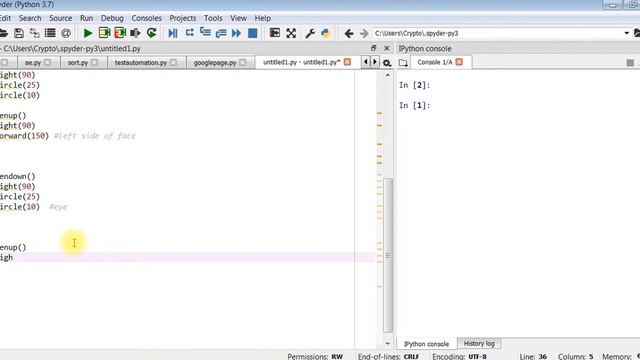Re-run the last script
640x360 pixels.
coord(151,33)
